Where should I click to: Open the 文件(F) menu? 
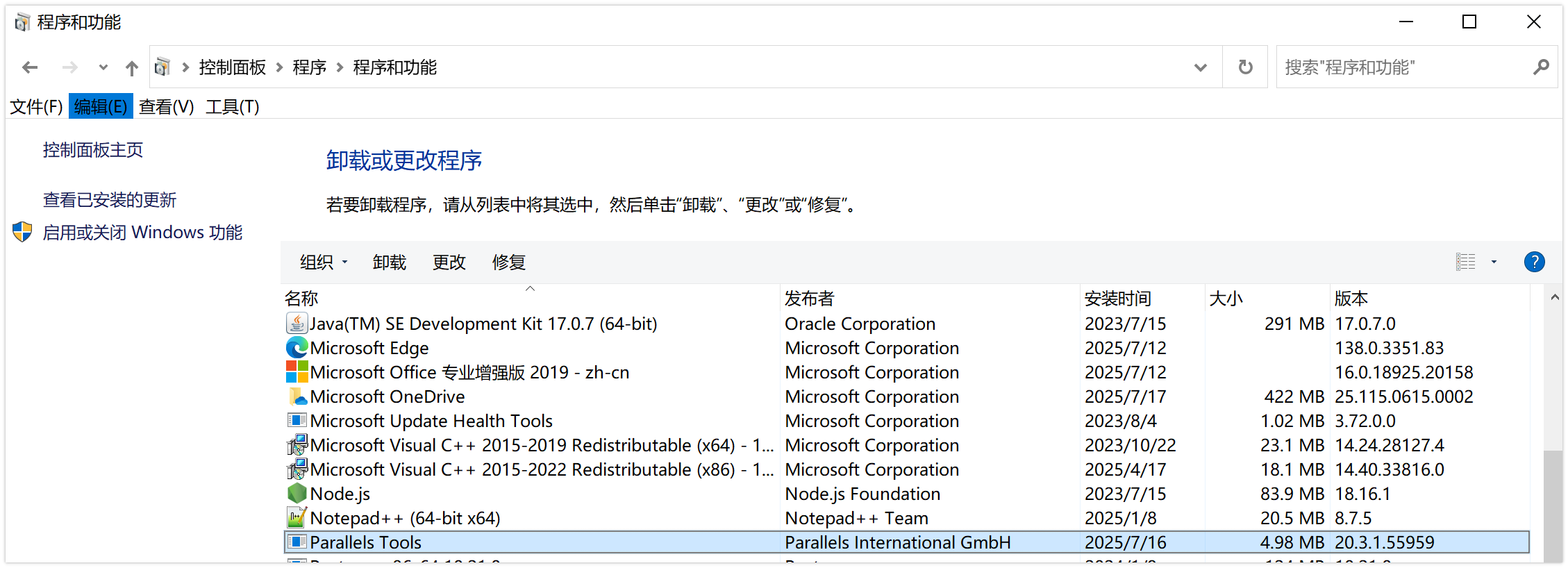(x=36, y=106)
